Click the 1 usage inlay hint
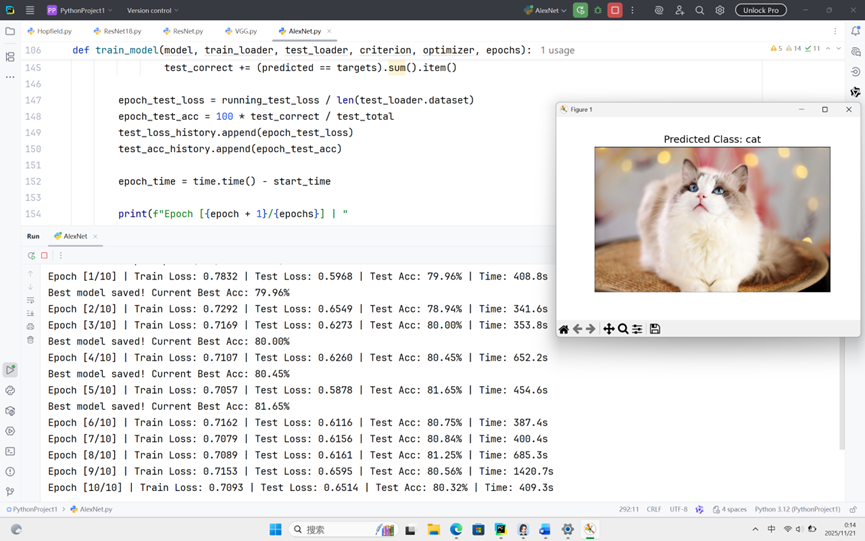The height and width of the screenshot is (541, 865). coord(557,50)
